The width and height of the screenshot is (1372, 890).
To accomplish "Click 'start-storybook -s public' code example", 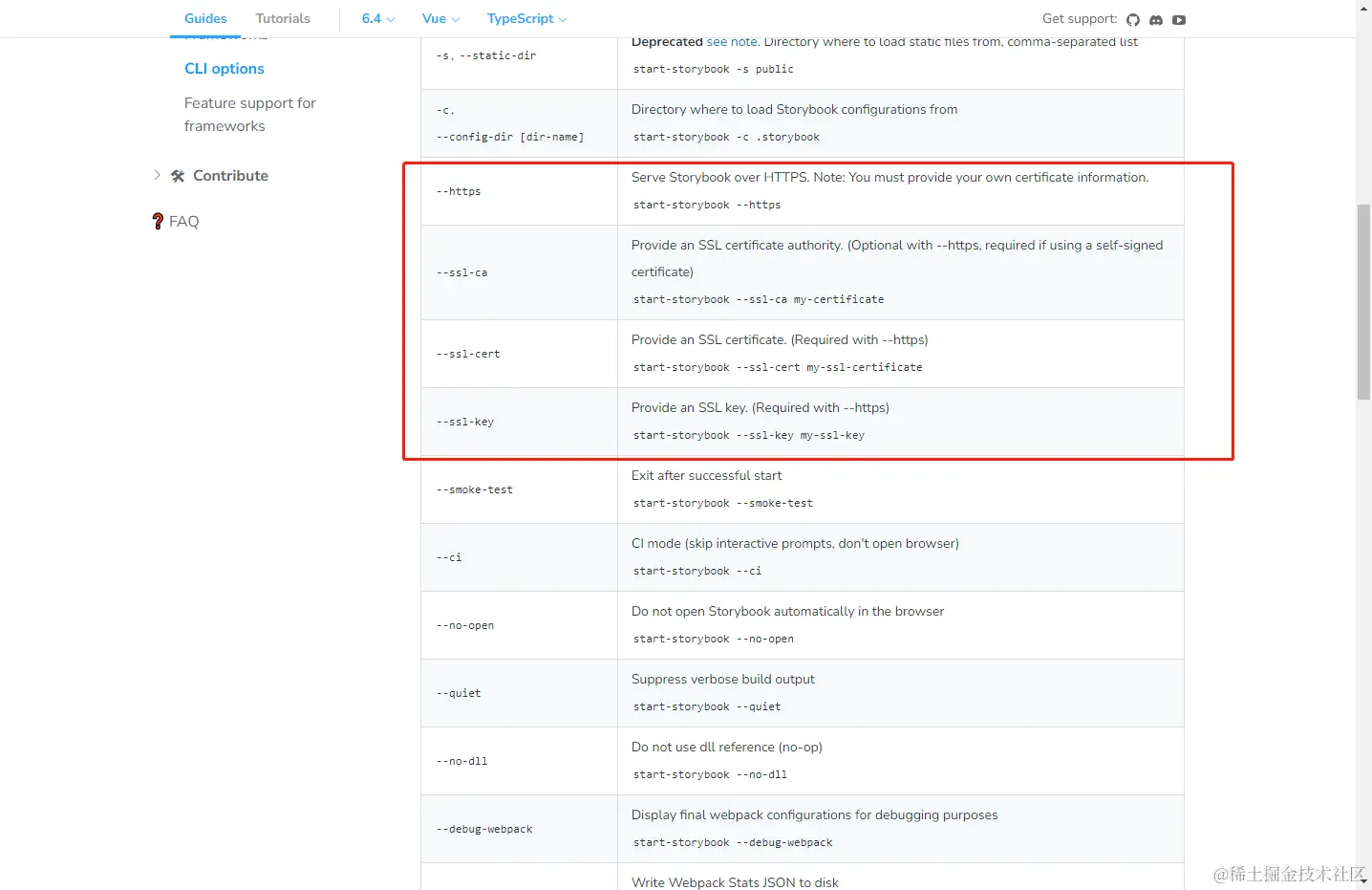I will [x=714, y=69].
